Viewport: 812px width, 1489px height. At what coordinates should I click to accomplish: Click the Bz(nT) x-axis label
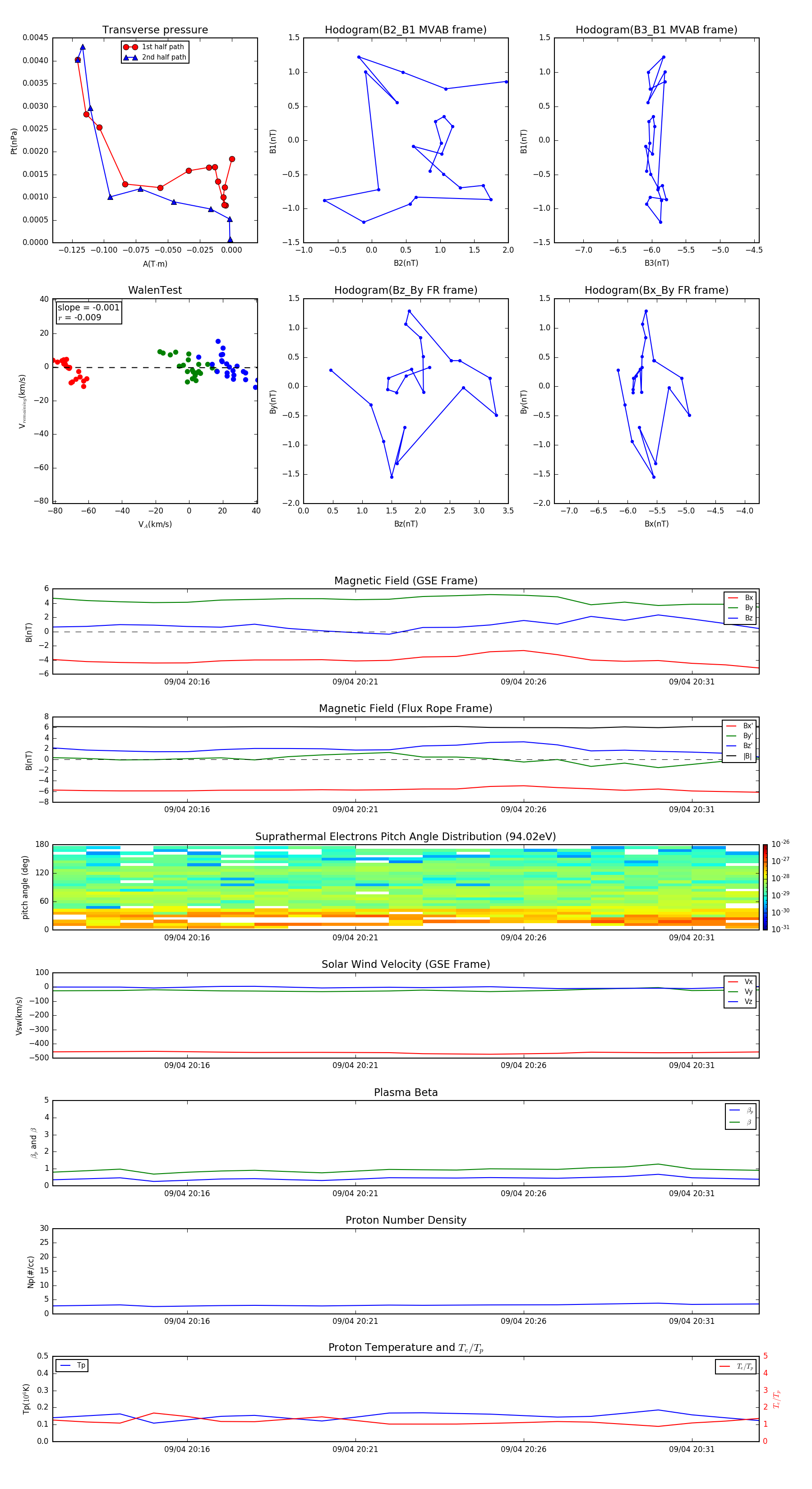pos(406,524)
